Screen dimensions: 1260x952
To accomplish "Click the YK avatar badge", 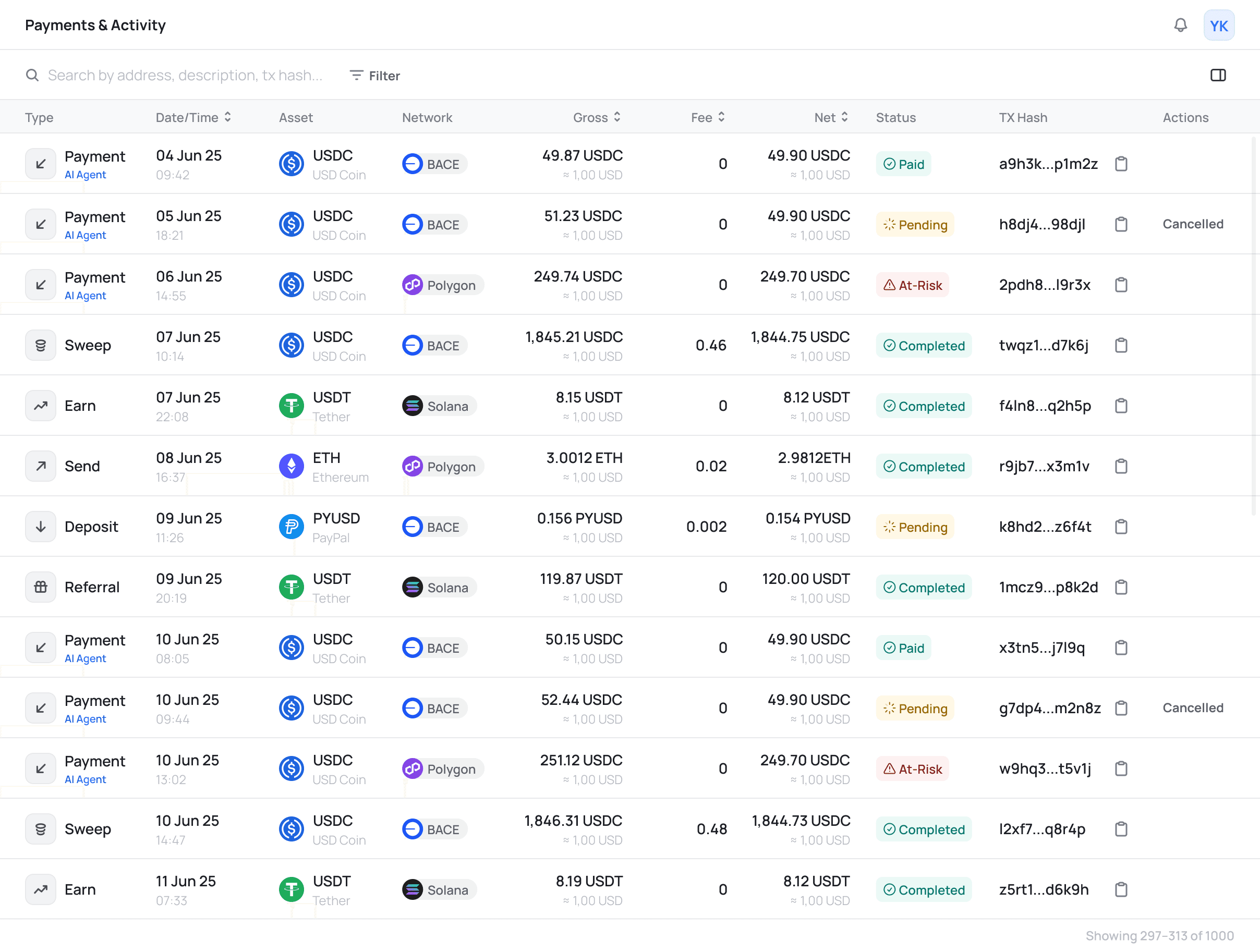I will [x=1219, y=25].
